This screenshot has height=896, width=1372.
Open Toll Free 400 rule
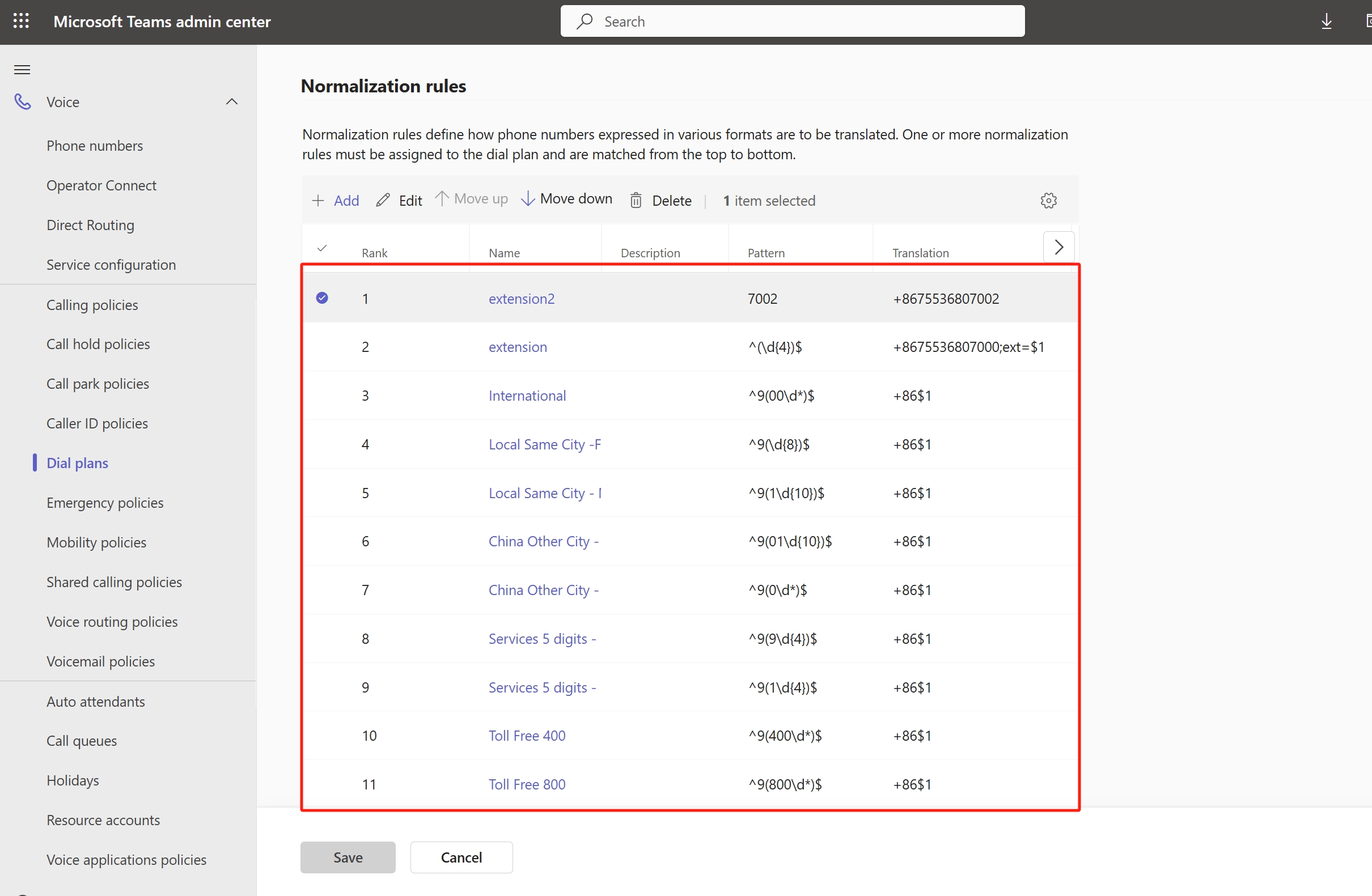[527, 736]
